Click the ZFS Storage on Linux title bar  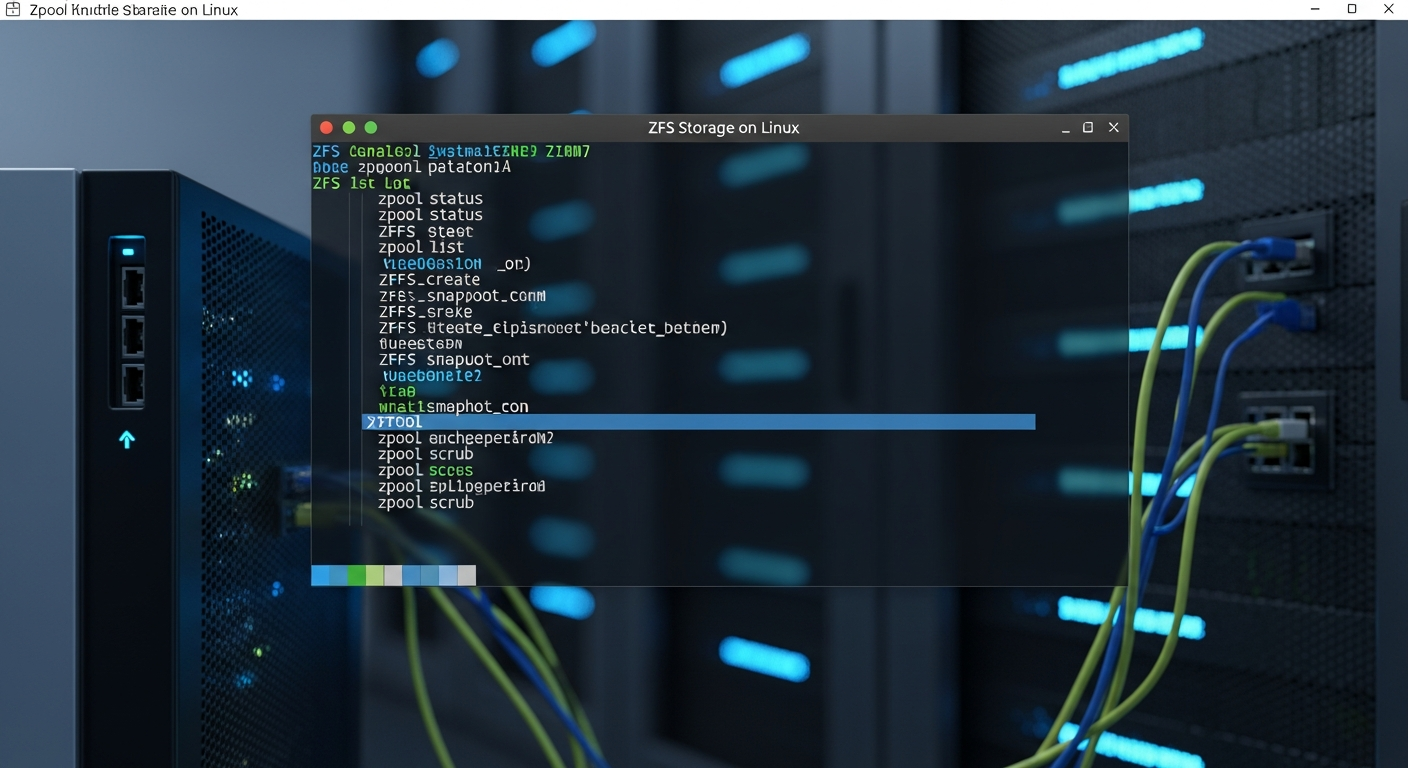722,127
